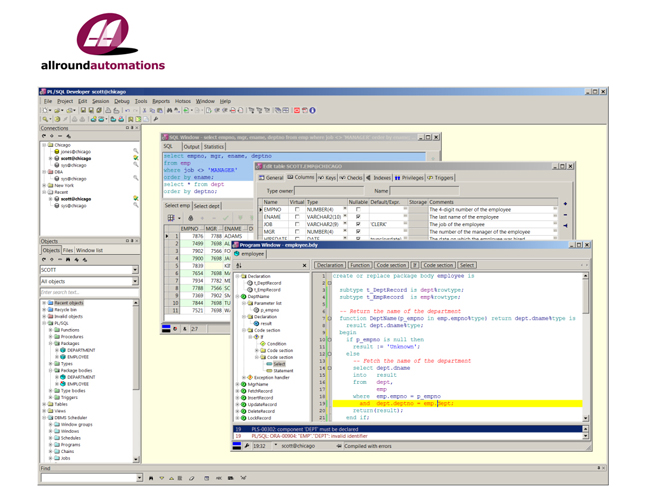Toggle Nullable checkbox for MGR column
The height and width of the screenshot is (493, 650).
click(x=358, y=232)
